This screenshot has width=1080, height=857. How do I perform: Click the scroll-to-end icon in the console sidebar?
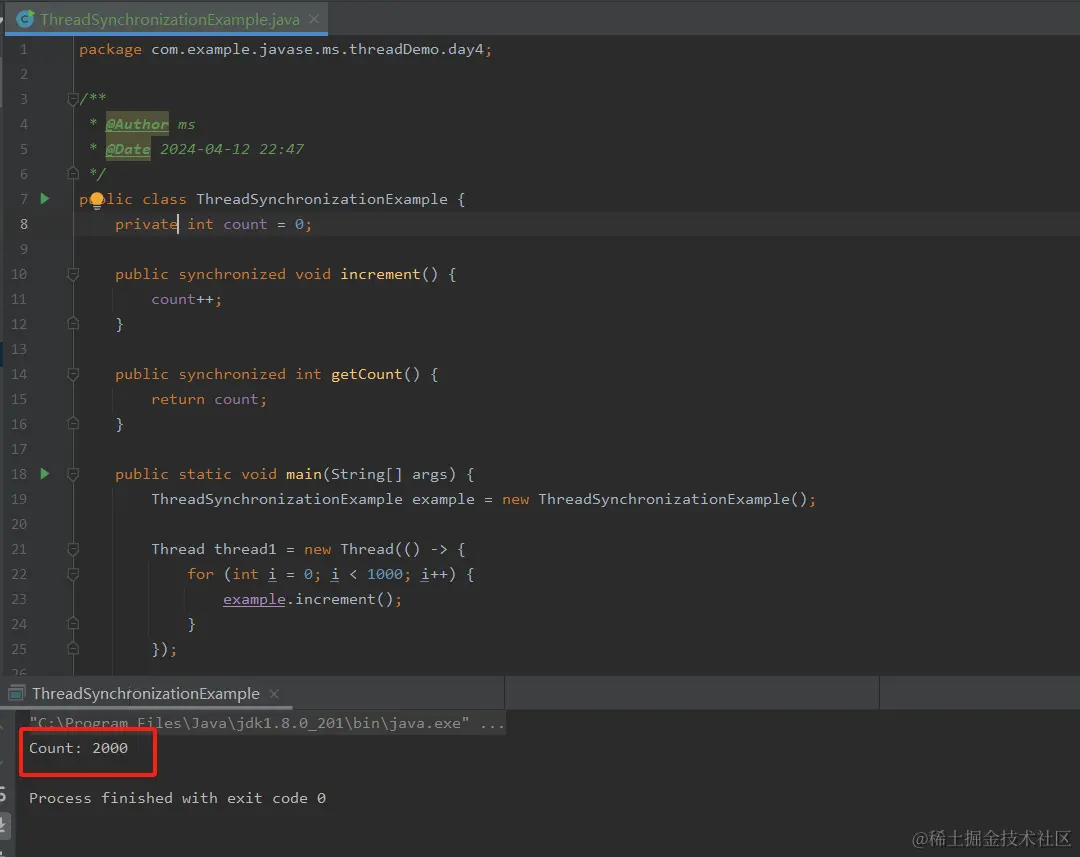(x=3, y=824)
